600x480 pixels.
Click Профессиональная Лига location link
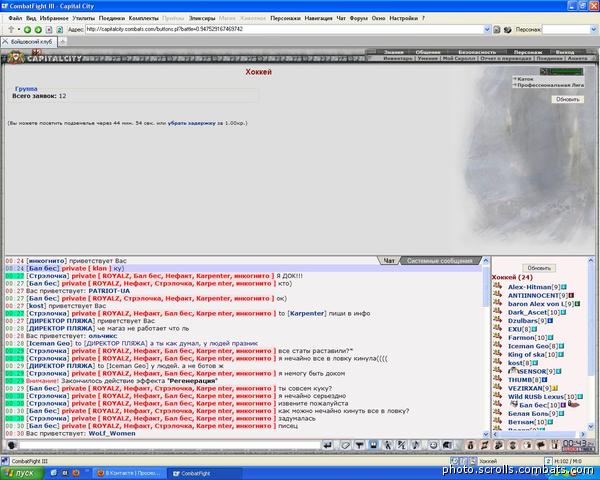[551, 85]
